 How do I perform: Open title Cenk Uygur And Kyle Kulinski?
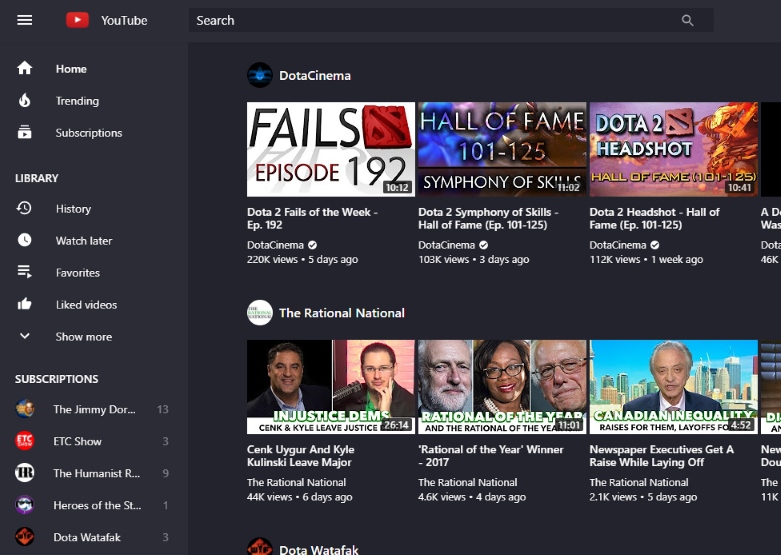(x=301, y=455)
